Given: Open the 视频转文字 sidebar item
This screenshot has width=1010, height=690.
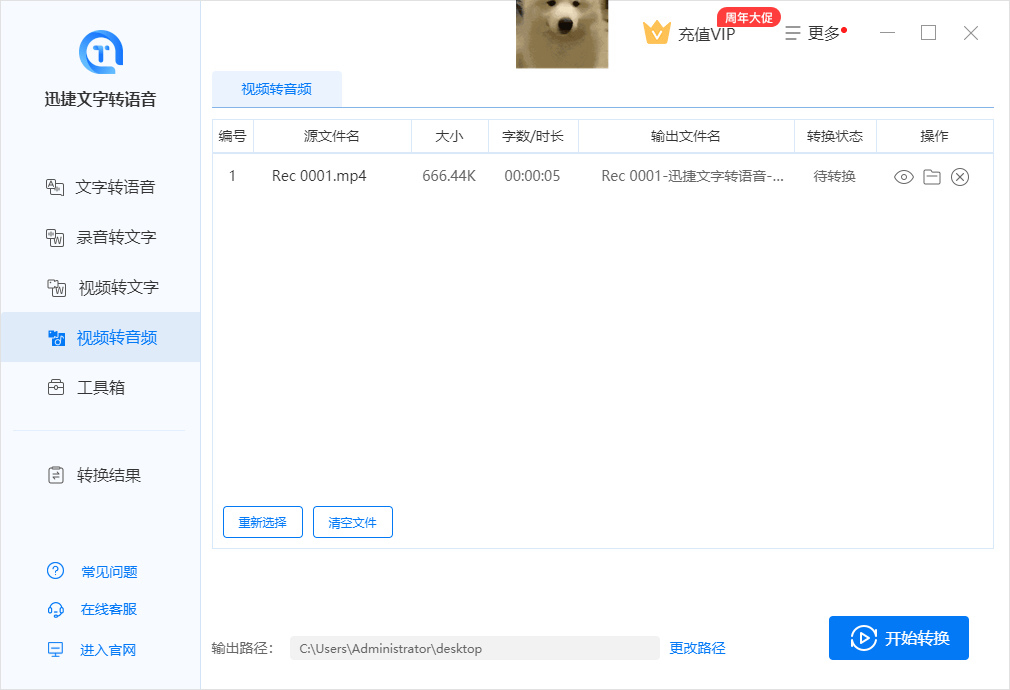Looking at the screenshot, I should pos(100,287).
